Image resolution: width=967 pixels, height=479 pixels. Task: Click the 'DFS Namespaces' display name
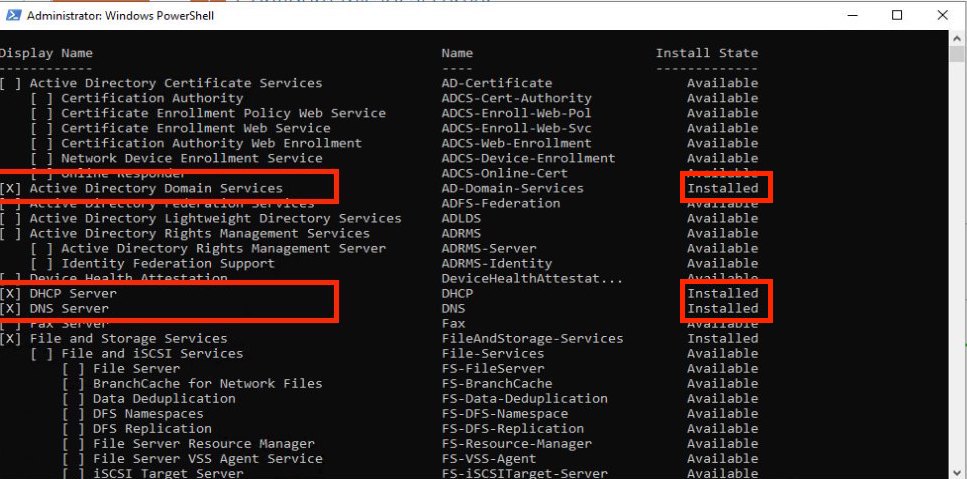pyautogui.click(x=148, y=414)
